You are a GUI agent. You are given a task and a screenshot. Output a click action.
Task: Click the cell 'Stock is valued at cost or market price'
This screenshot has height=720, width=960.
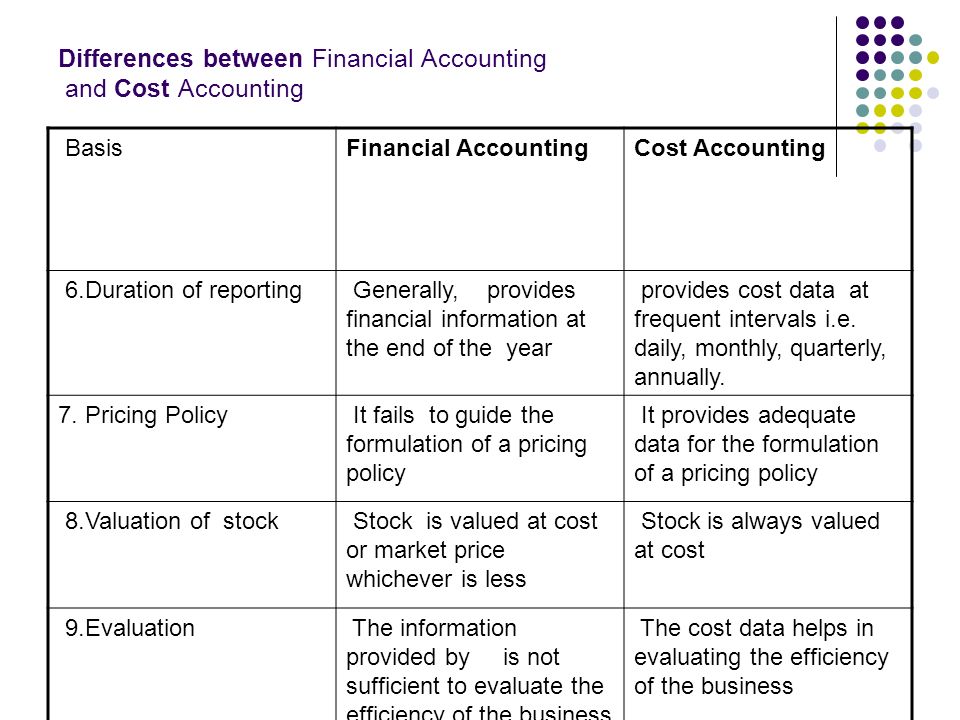point(480,555)
